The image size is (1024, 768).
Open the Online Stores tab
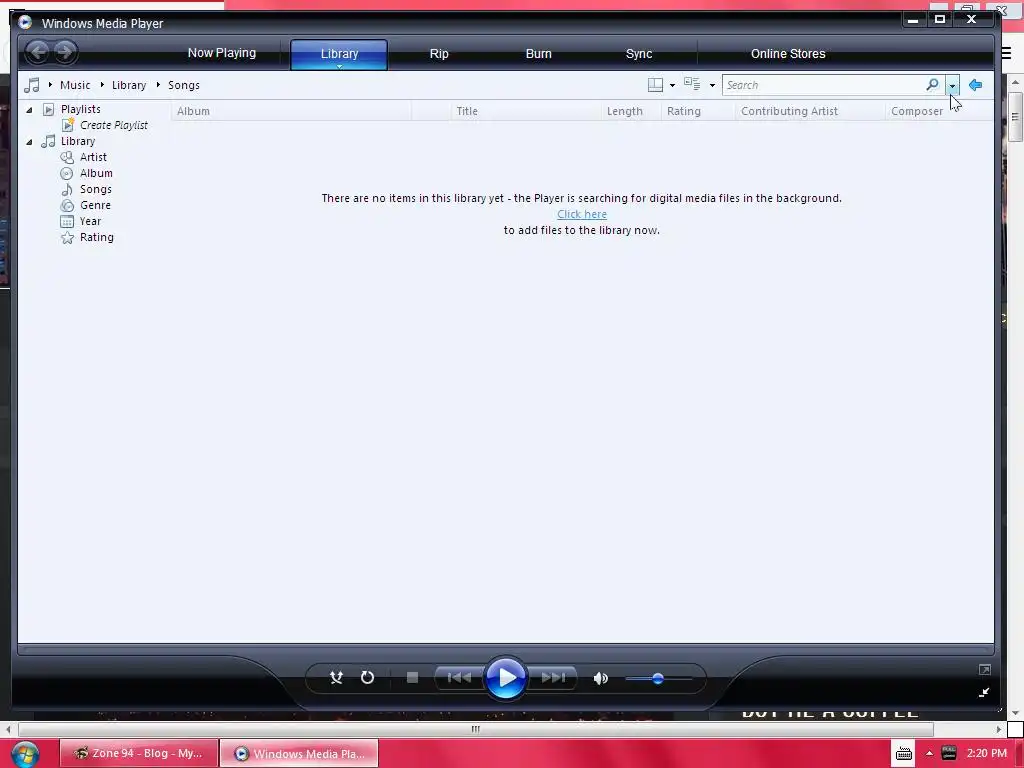coord(788,54)
